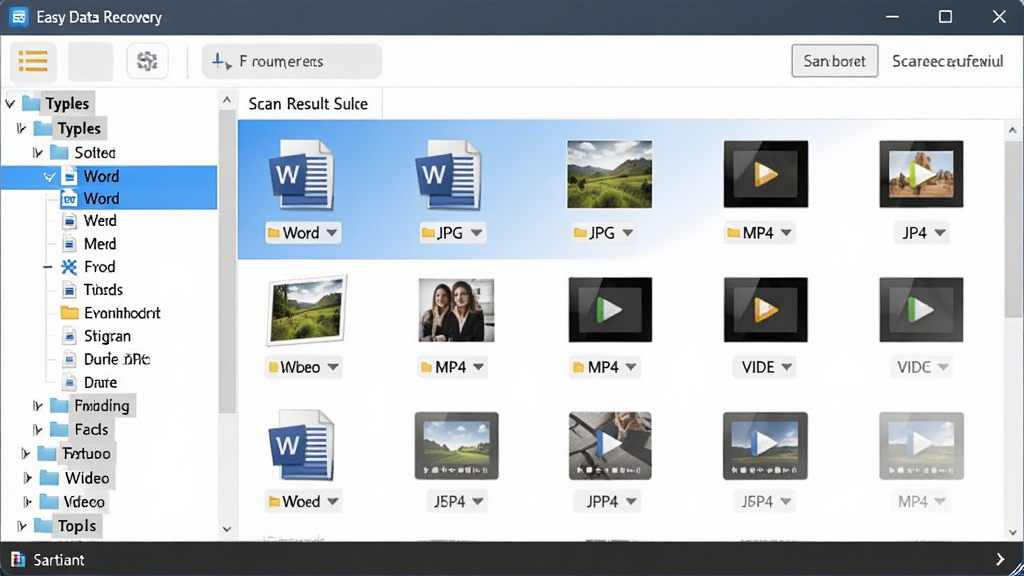Viewport: 1024px width, 576px height.
Task: Click the "F roumerers" field in the toolbar
Action: pos(292,61)
